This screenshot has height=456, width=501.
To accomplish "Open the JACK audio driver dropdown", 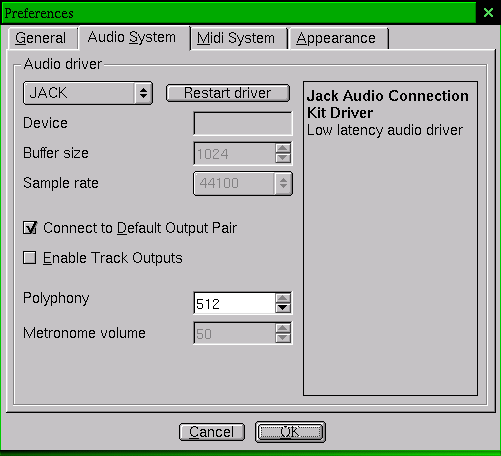I will (88, 93).
